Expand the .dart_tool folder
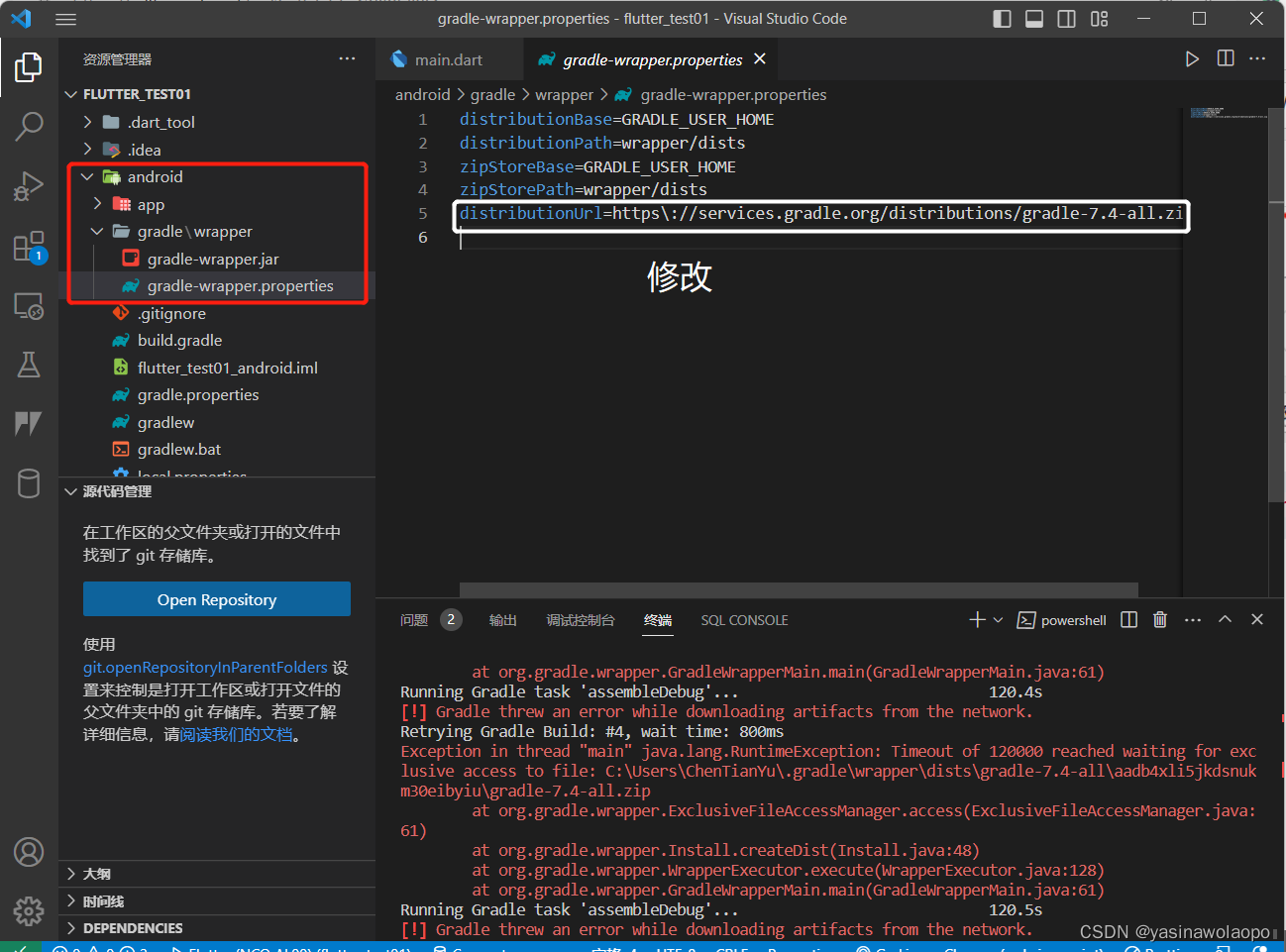Image resolution: width=1286 pixels, height=952 pixels. 87,122
